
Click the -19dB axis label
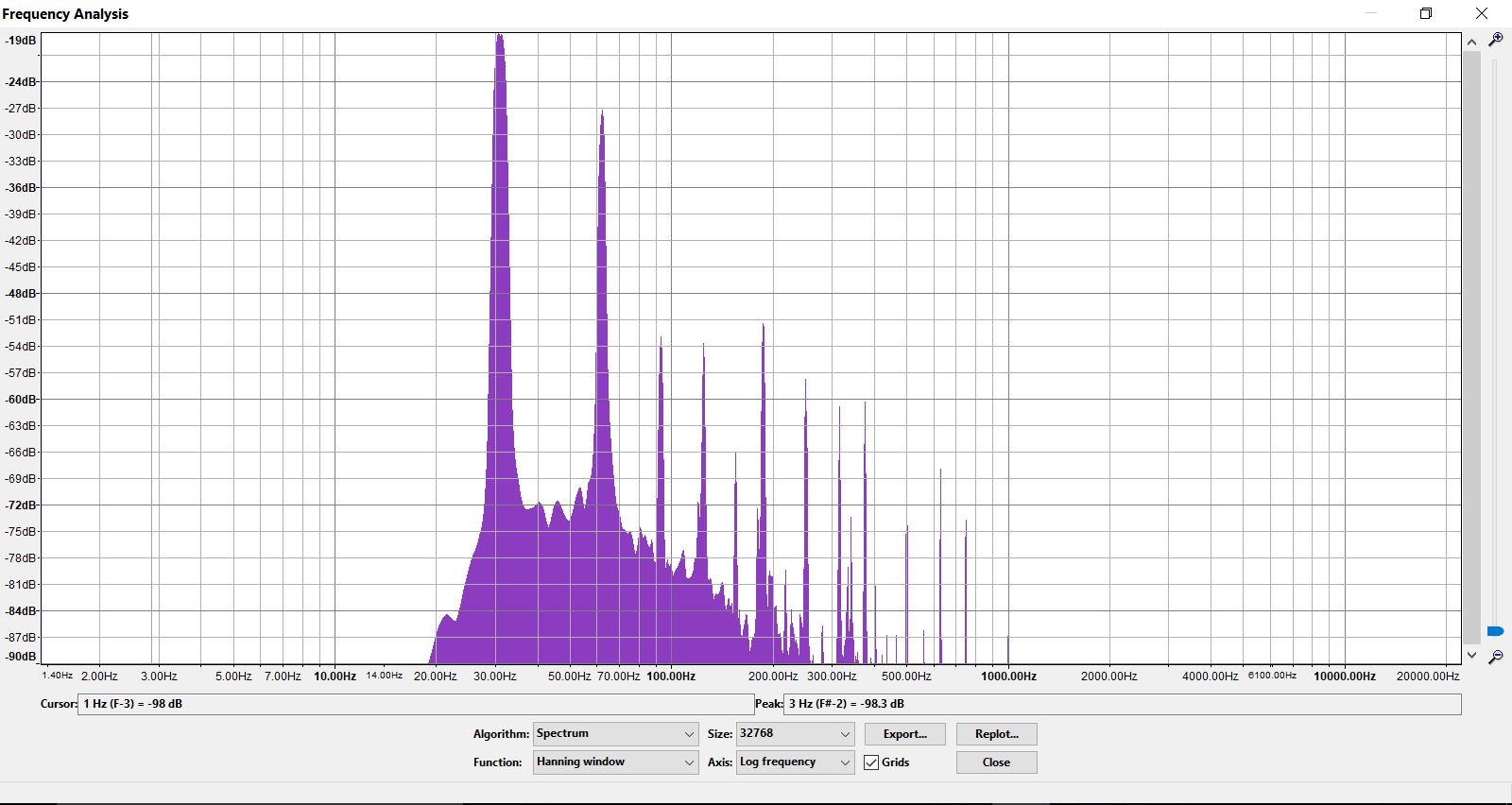(21, 41)
